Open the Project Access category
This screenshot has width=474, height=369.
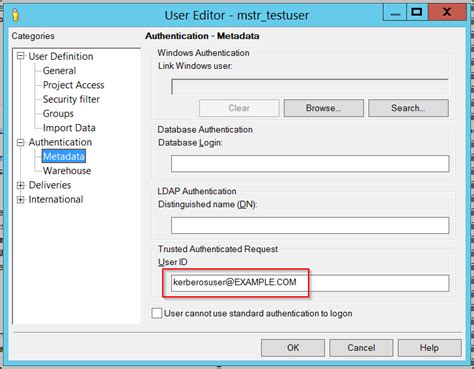[73, 85]
